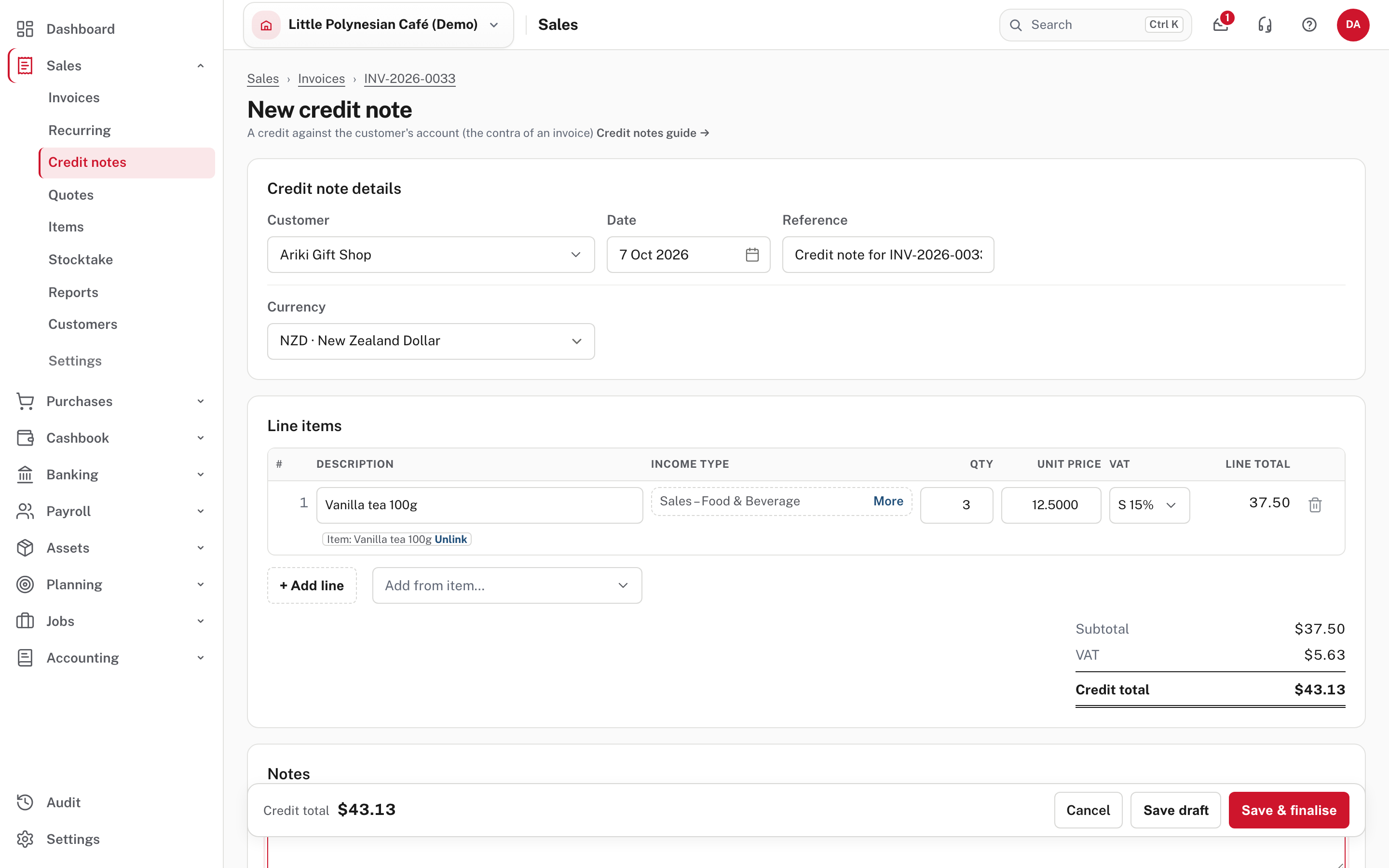Click the café home logo icon
The width and height of the screenshot is (1389, 868).
click(x=266, y=25)
